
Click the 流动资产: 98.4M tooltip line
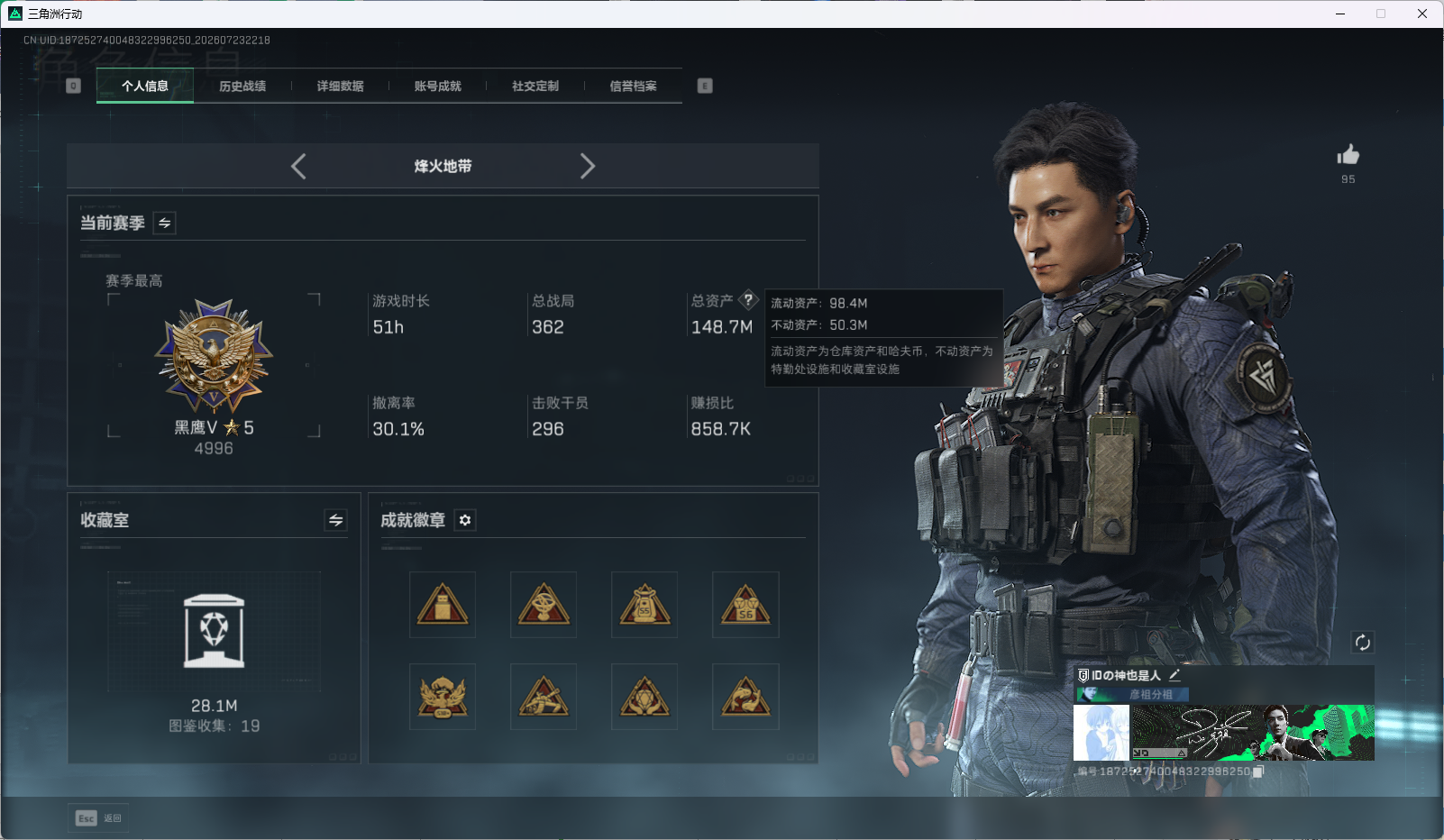pos(819,304)
